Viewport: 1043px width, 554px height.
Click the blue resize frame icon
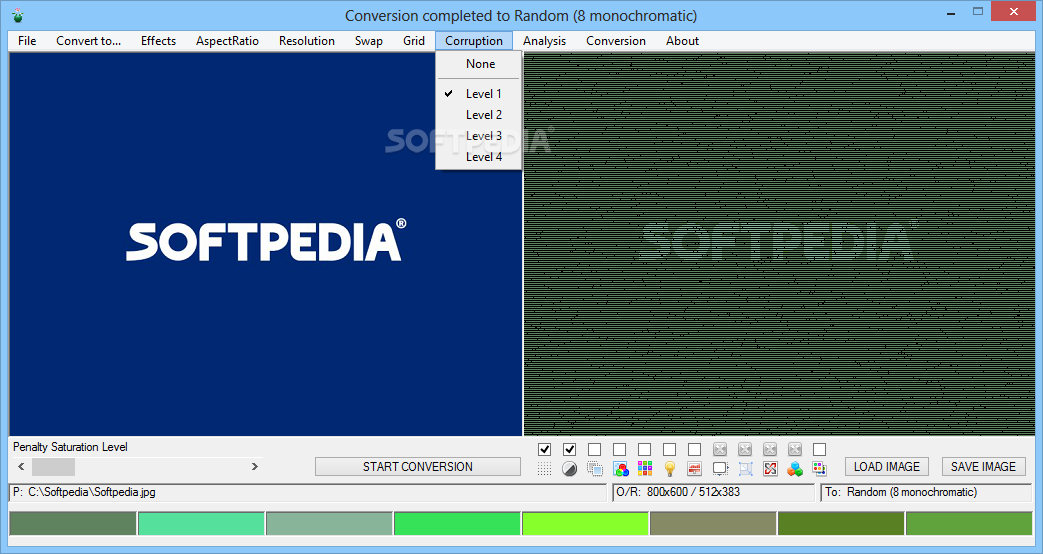click(x=745, y=468)
